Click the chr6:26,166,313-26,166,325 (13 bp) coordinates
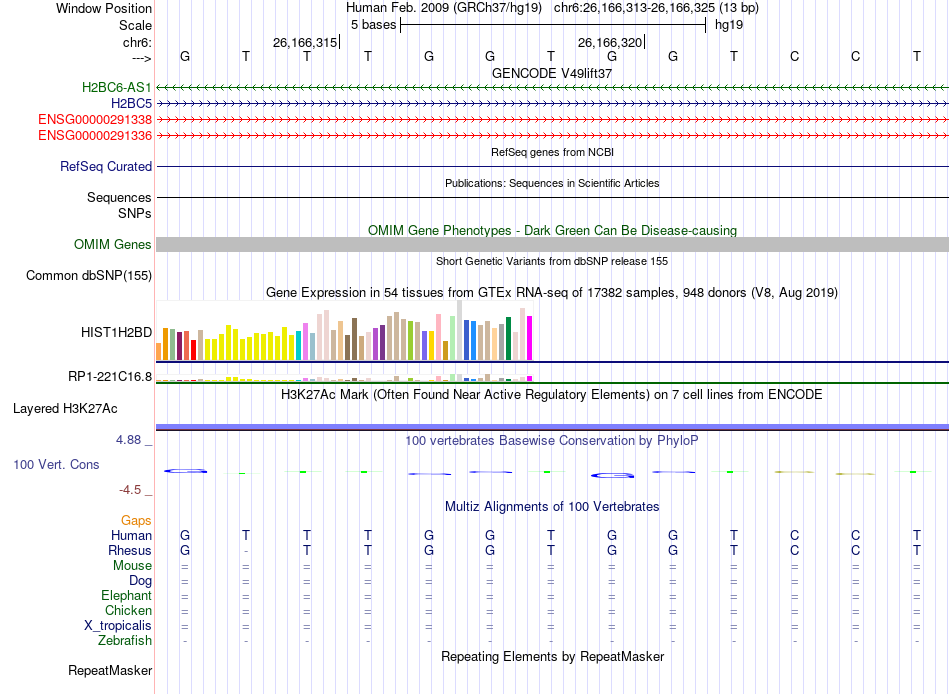Screen dimensions: 950x694 (656, 8)
